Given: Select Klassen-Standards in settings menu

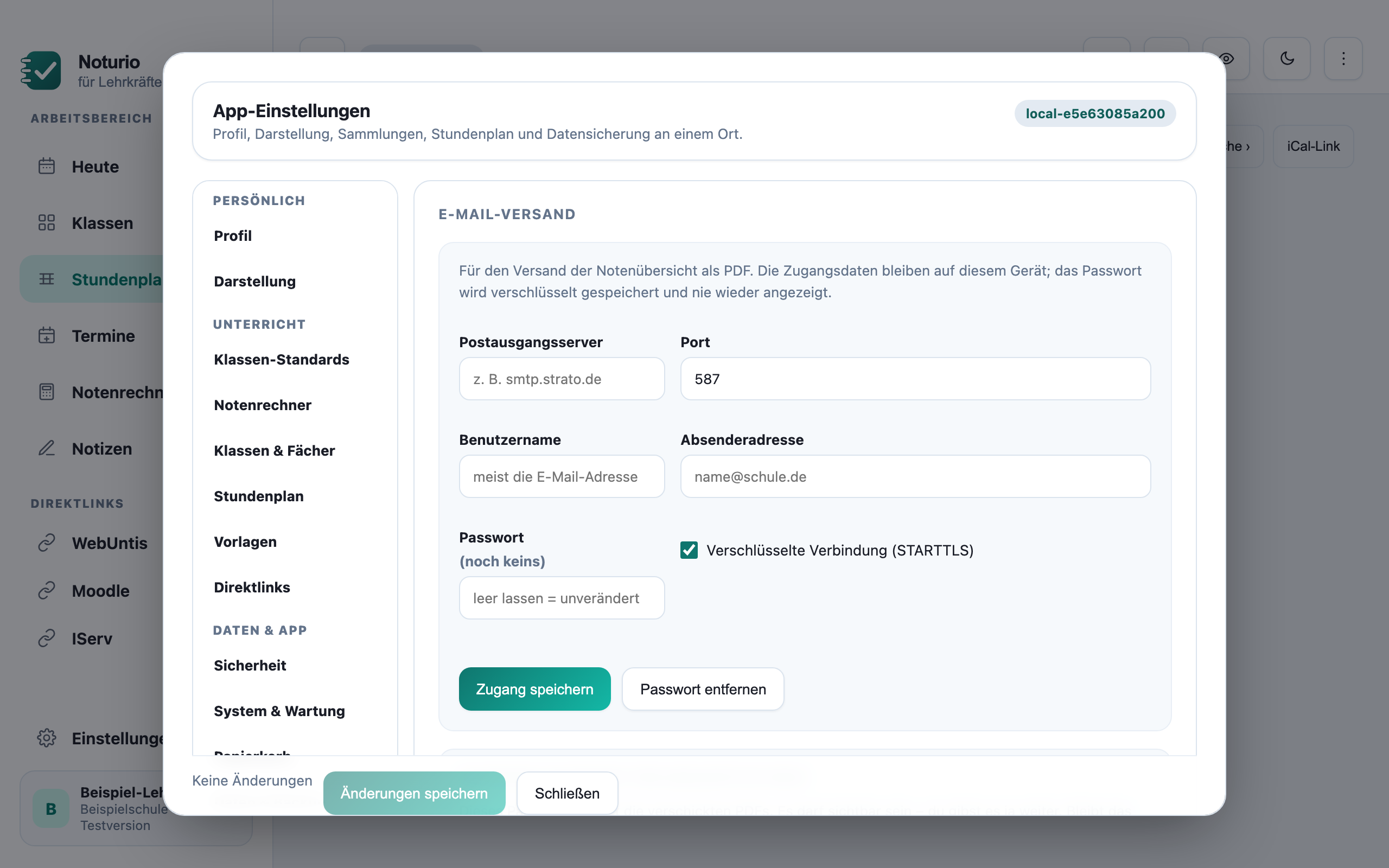Looking at the screenshot, I should click(x=295, y=359).
